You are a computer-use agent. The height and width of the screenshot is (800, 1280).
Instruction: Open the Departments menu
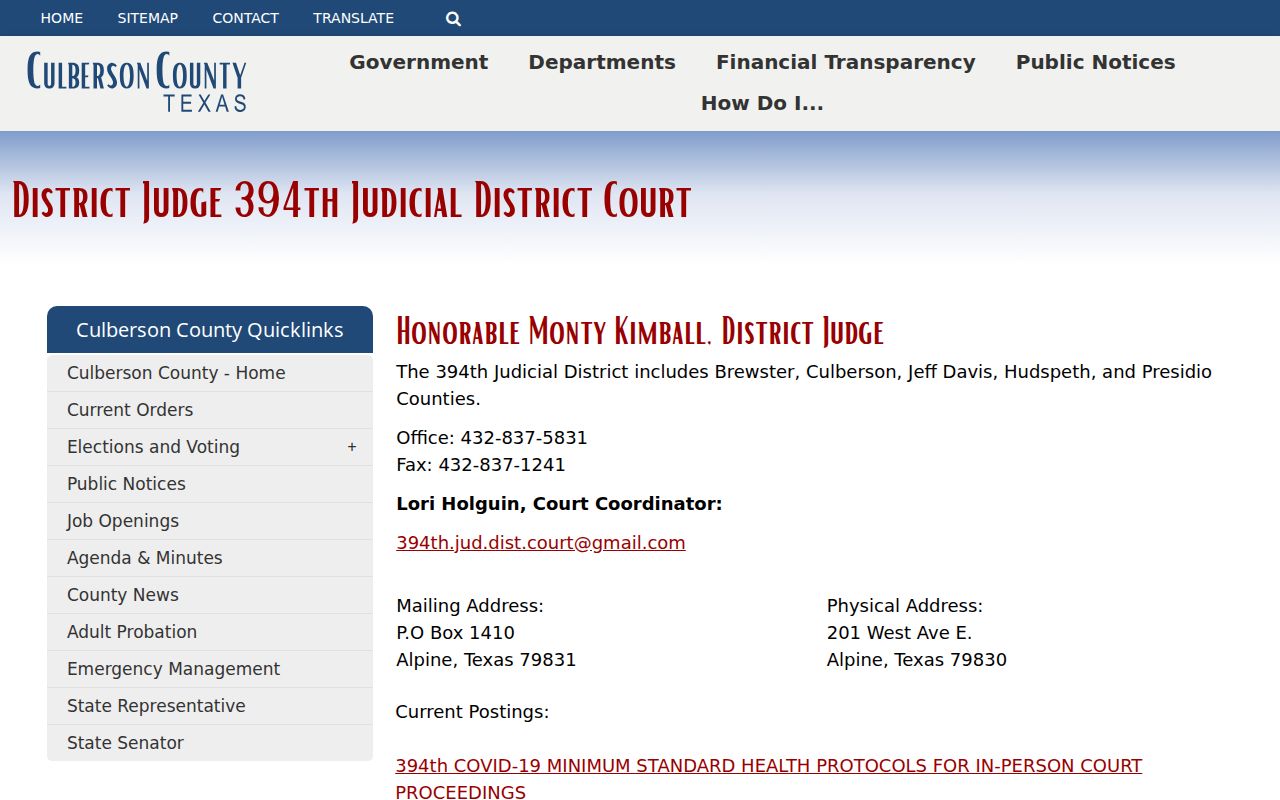602,62
